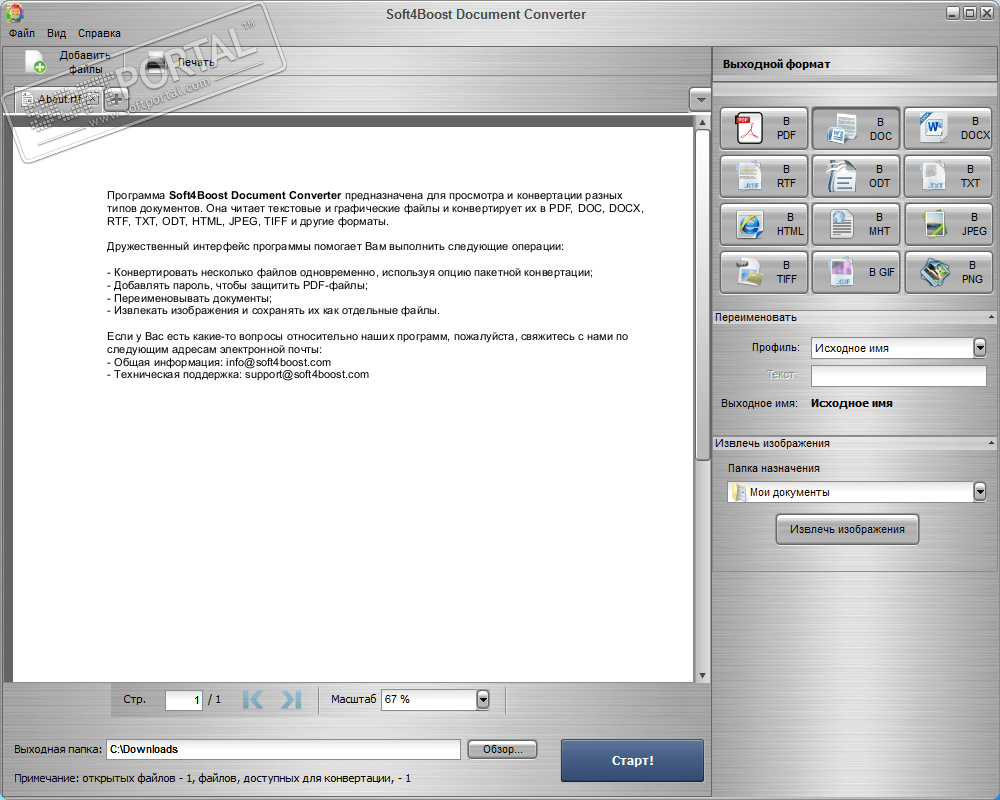Close the About.rtf tab
Screen dimensions: 1000x800
[92, 99]
